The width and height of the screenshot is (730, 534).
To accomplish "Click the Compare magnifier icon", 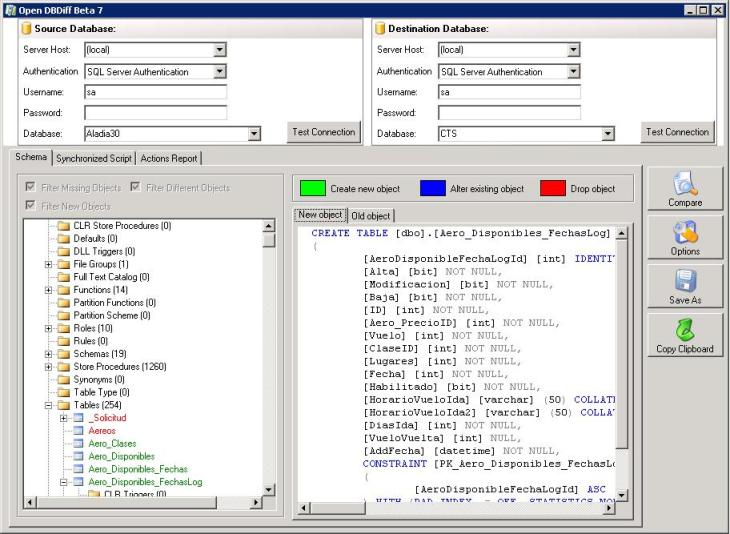I will [x=684, y=183].
